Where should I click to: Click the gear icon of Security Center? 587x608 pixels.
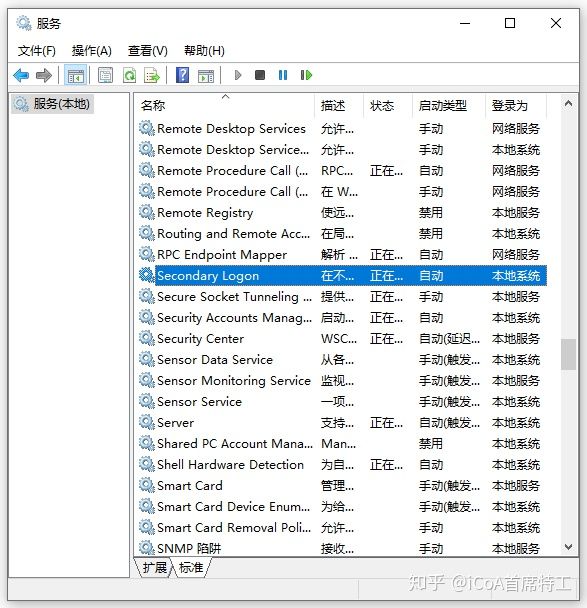pyautogui.click(x=147, y=338)
